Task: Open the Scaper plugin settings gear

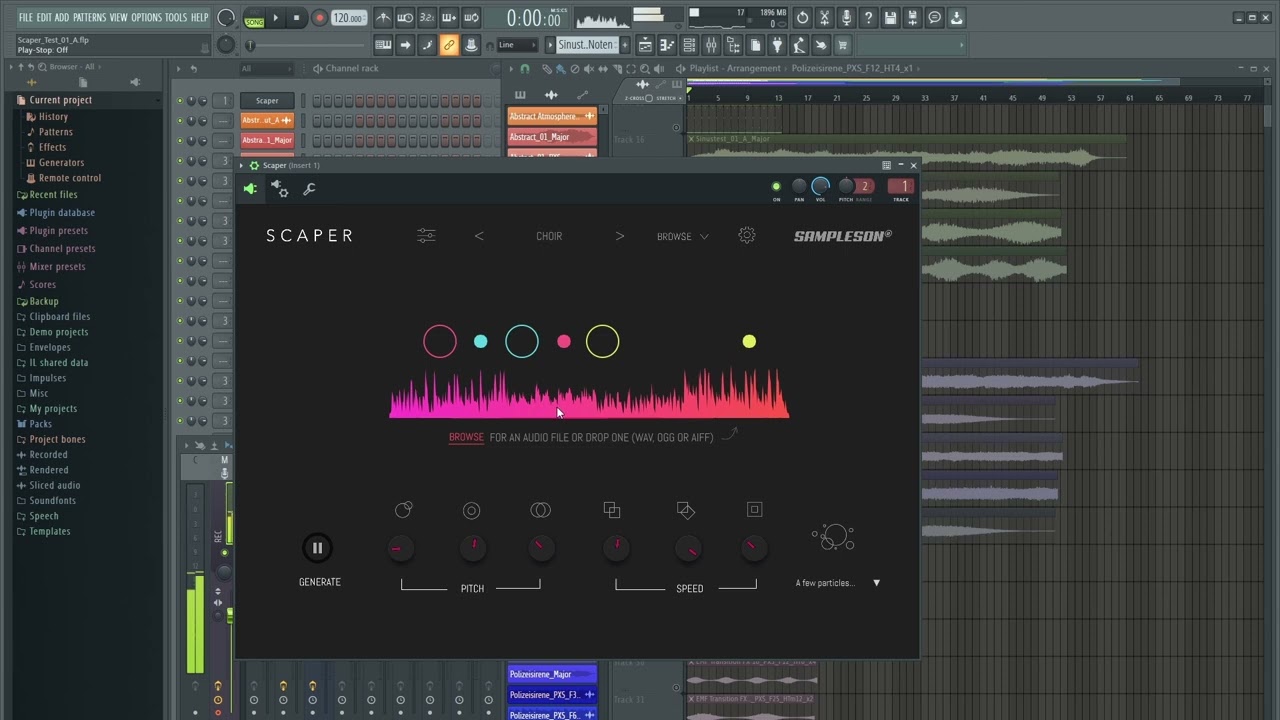Action: tap(747, 236)
